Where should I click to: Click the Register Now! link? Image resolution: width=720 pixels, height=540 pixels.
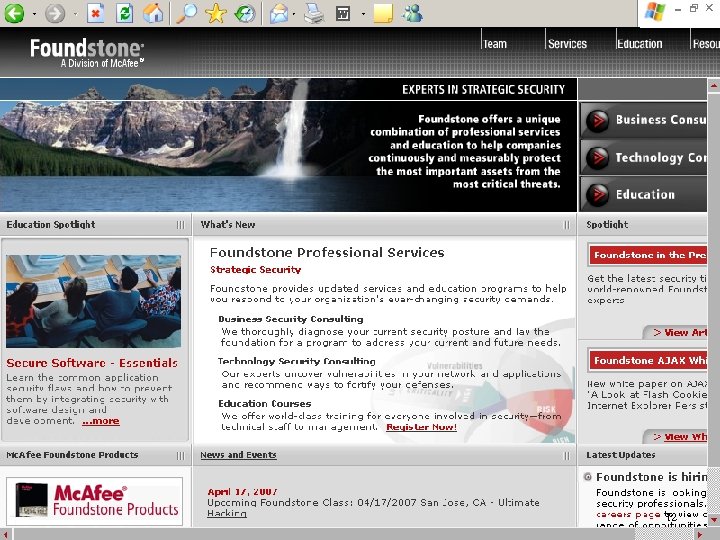422,427
